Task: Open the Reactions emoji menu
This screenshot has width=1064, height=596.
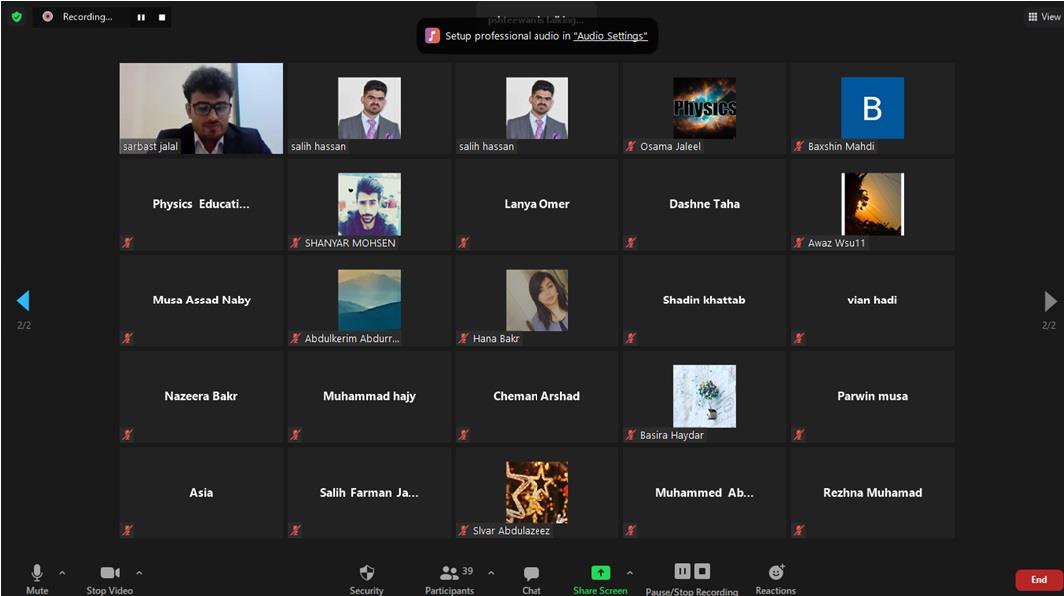Action: 776,572
